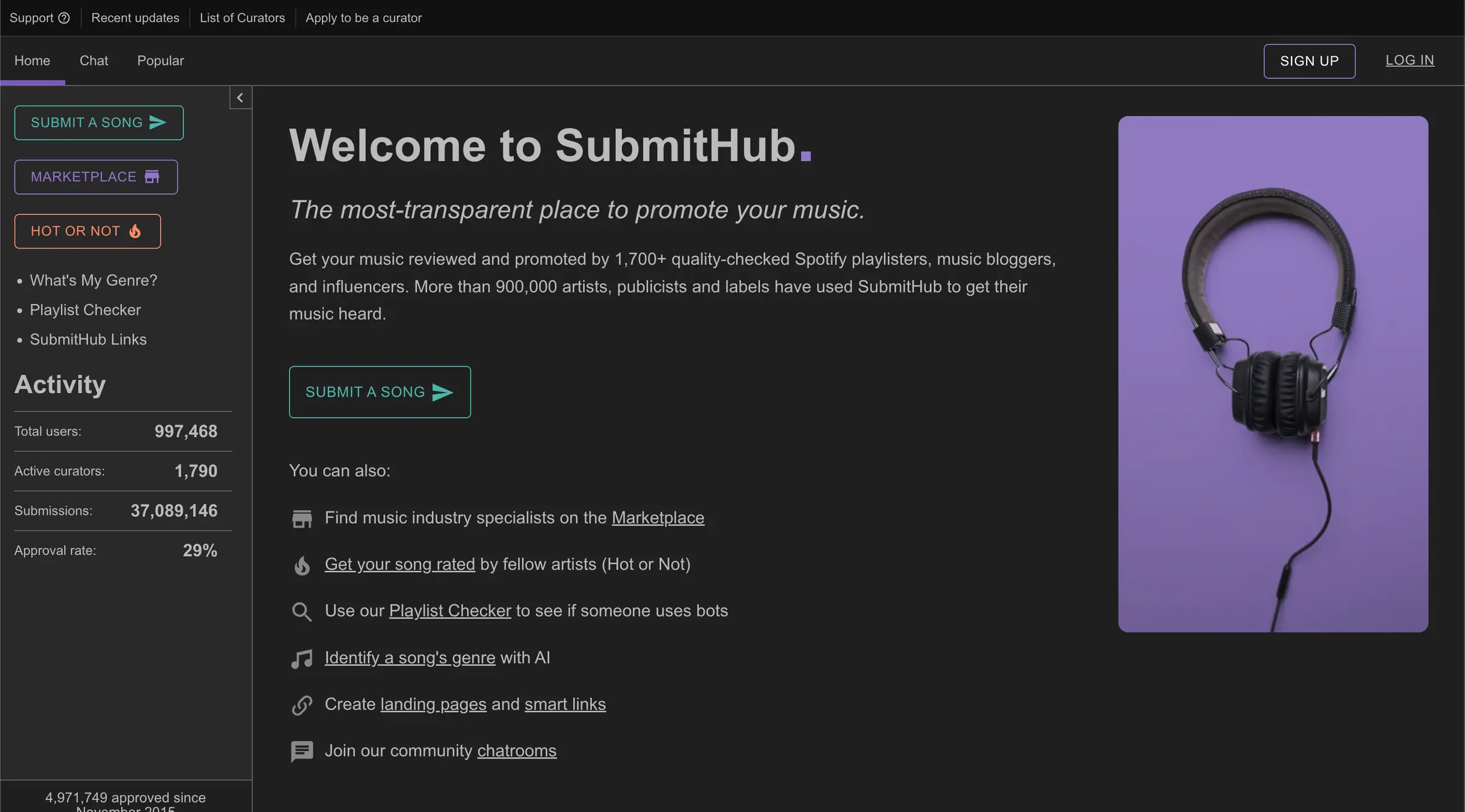This screenshot has width=1465, height=812.
Task: Select Recent updates in the top bar
Action: [135, 18]
